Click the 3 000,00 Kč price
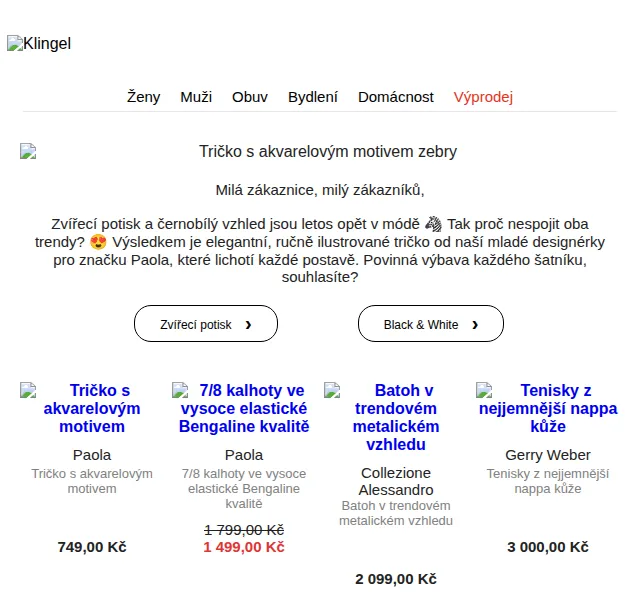 point(548,547)
